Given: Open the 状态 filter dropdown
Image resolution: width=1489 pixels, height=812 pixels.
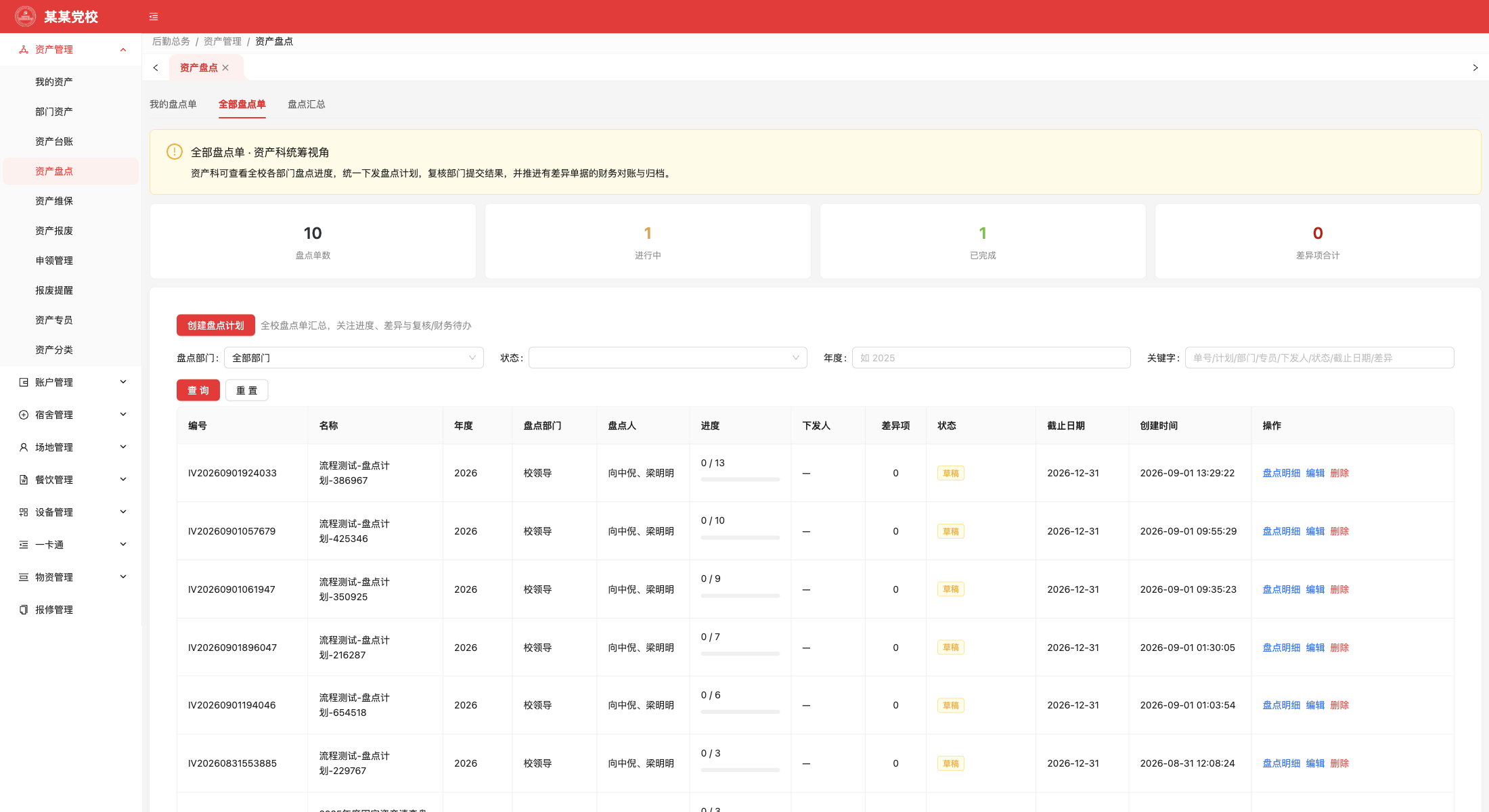Looking at the screenshot, I should [668, 358].
